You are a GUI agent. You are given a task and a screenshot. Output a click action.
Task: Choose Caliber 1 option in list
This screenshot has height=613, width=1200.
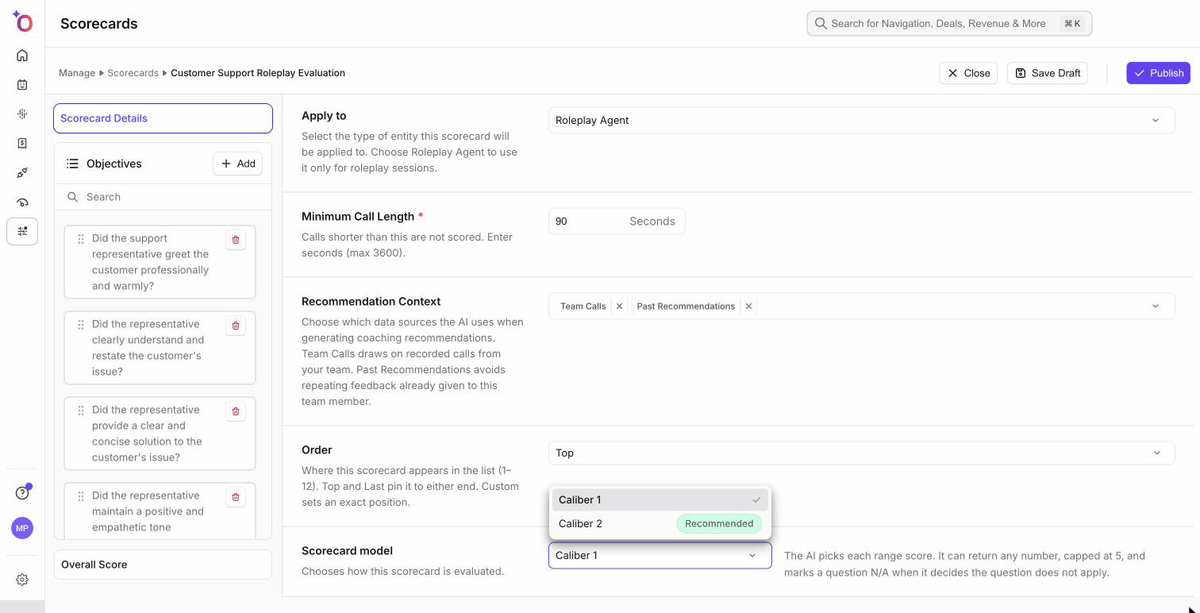pos(660,499)
